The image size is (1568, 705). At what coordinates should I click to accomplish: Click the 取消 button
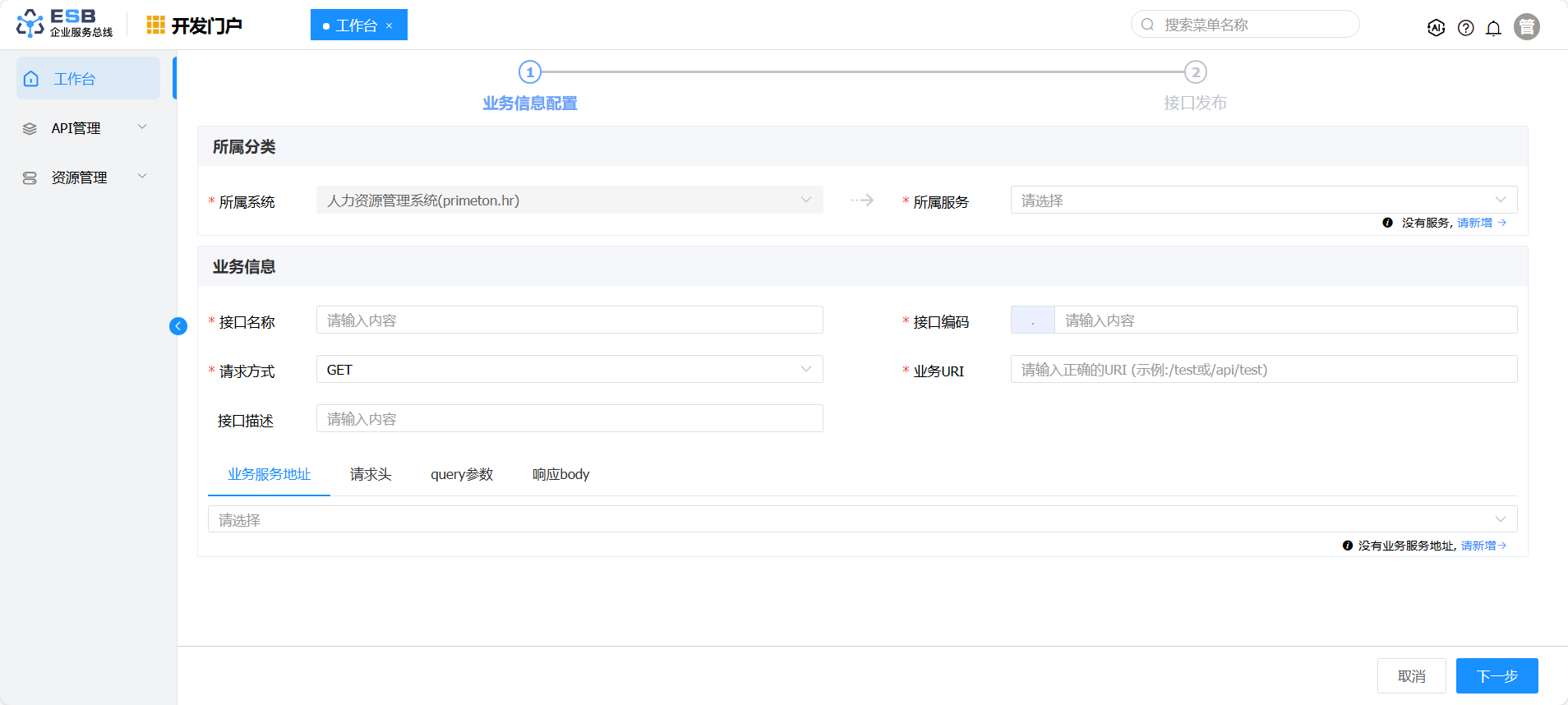click(1411, 676)
